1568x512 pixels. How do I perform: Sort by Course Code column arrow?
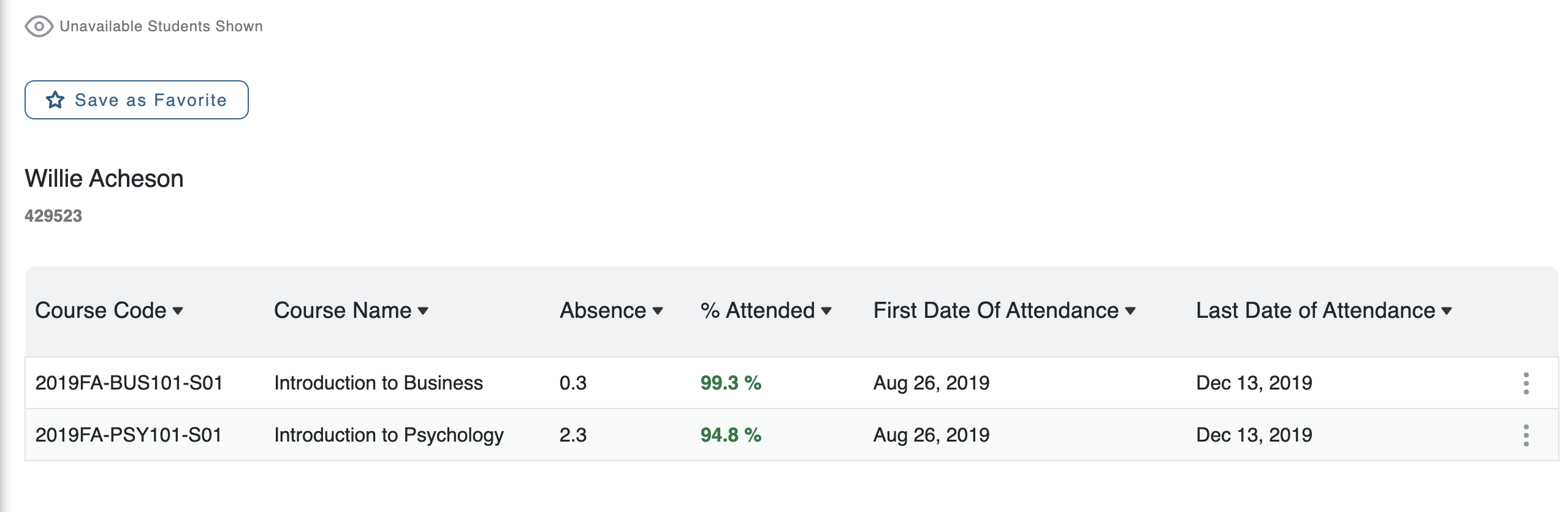(x=178, y=311)
